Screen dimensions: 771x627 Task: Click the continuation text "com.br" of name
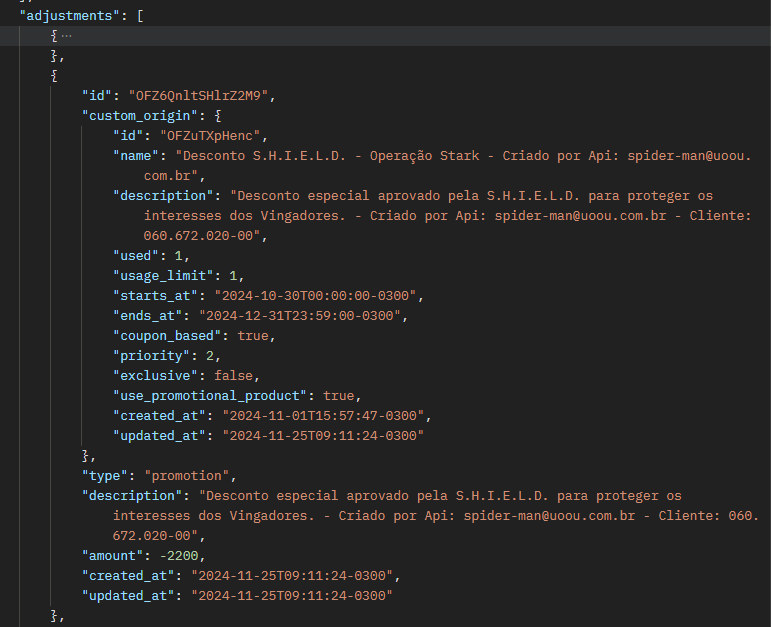tap(167, 176)
